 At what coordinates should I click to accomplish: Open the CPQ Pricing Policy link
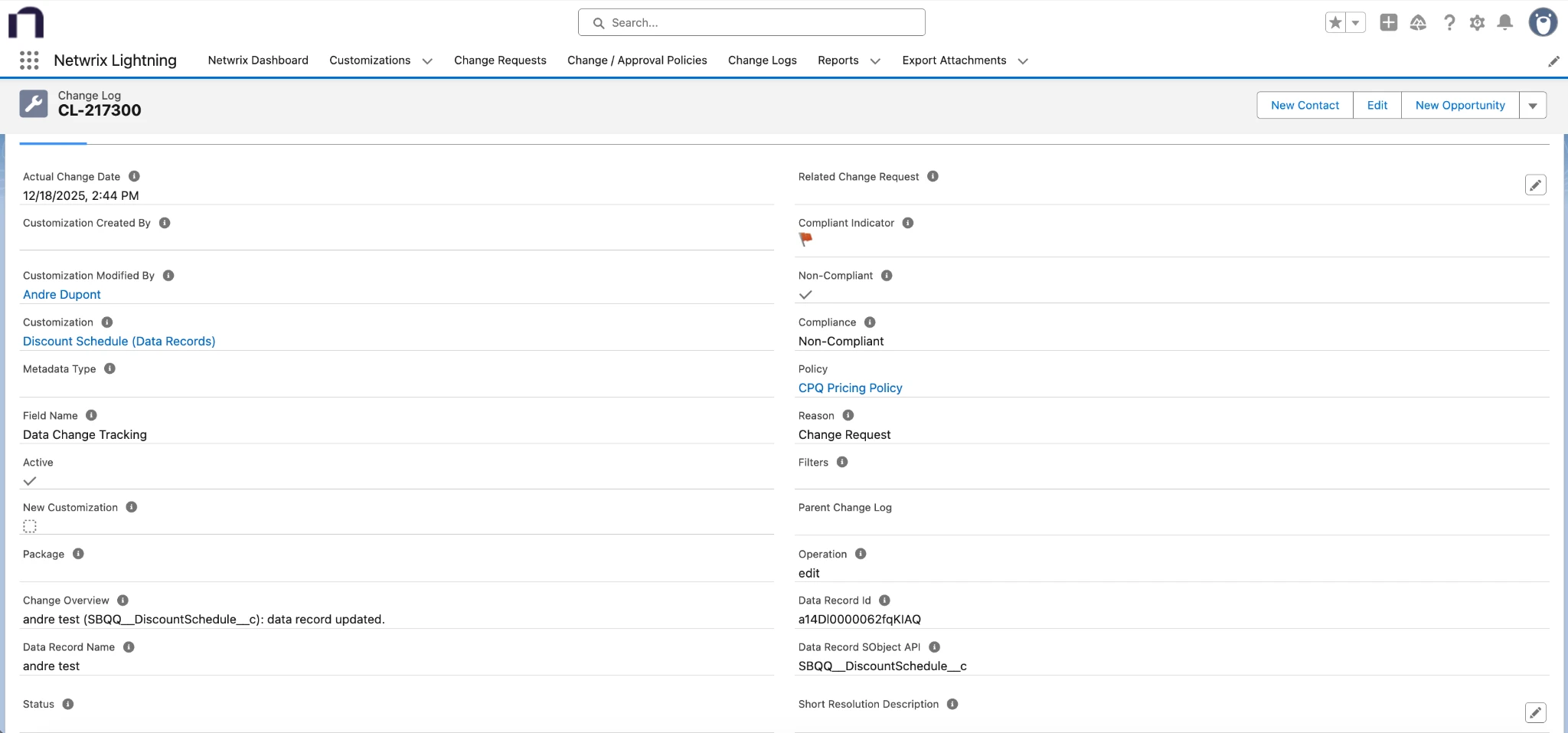click(850, 388)
